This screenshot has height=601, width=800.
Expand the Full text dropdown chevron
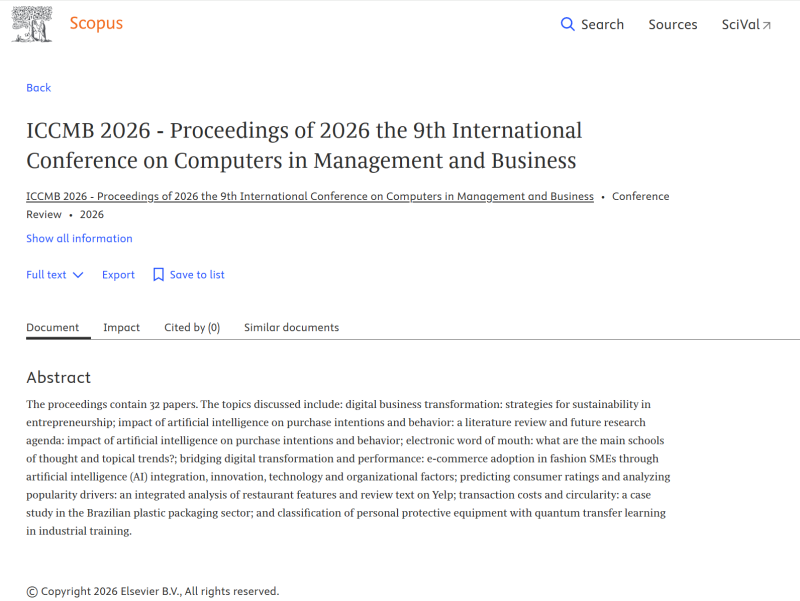(x=78, y=275)
